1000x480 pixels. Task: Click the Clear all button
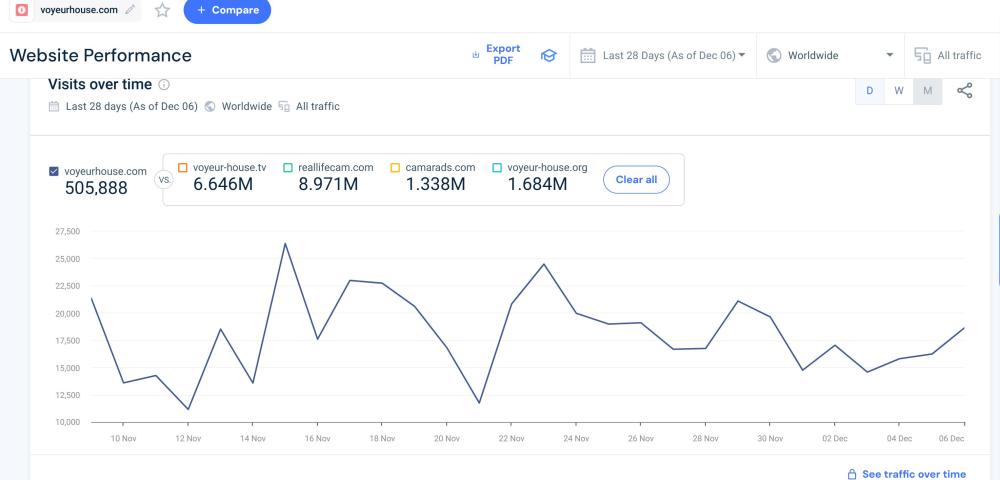point(635,180)
